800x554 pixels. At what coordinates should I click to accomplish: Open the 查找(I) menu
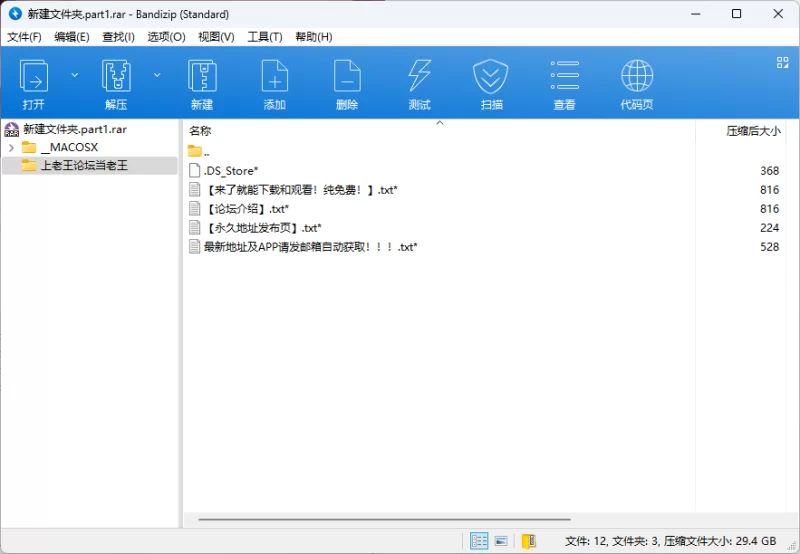[x=118, y=37]
